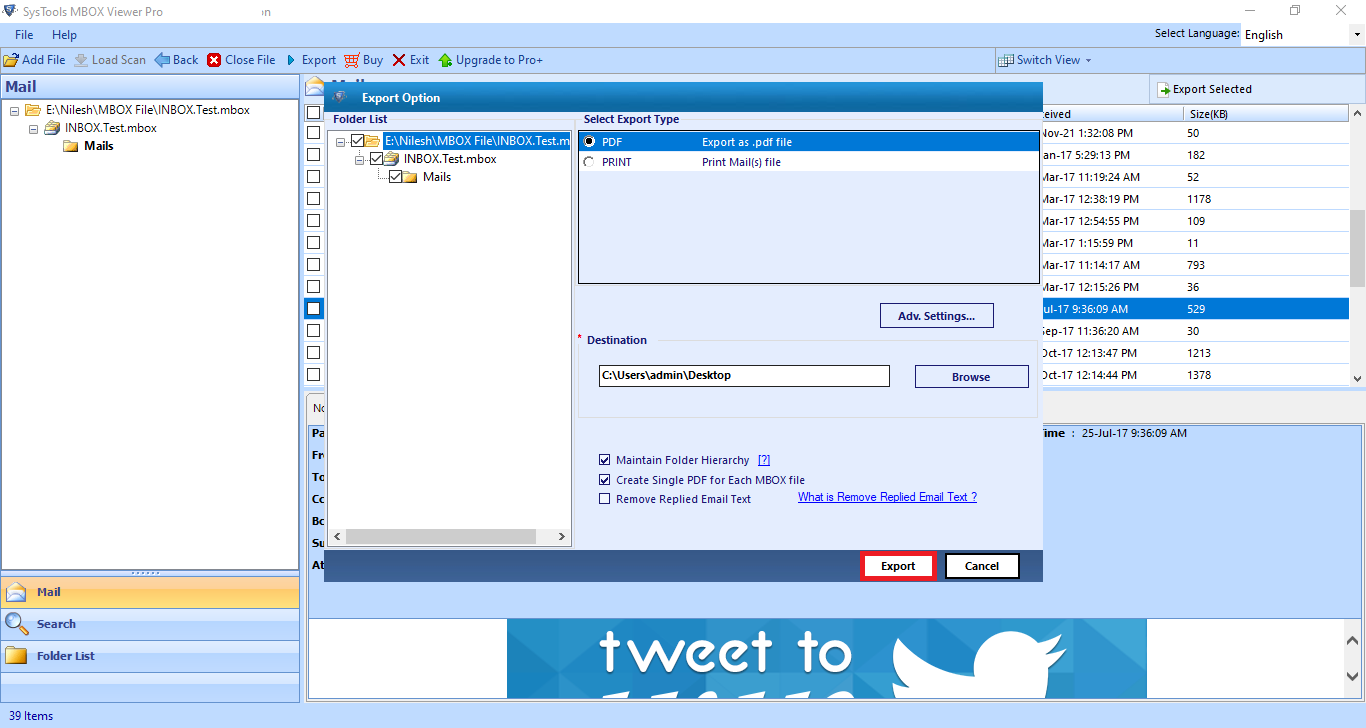Click the Mails folder icon in left tree

[x=71, y=146]
